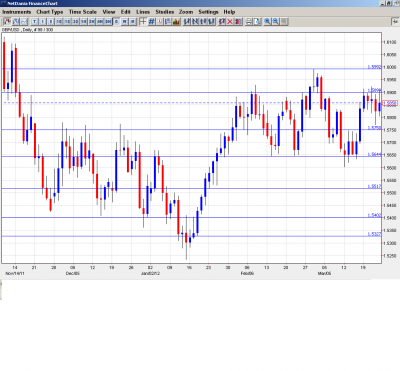Click the GBP/USD Daily chart title text

[x=27, y=30]
